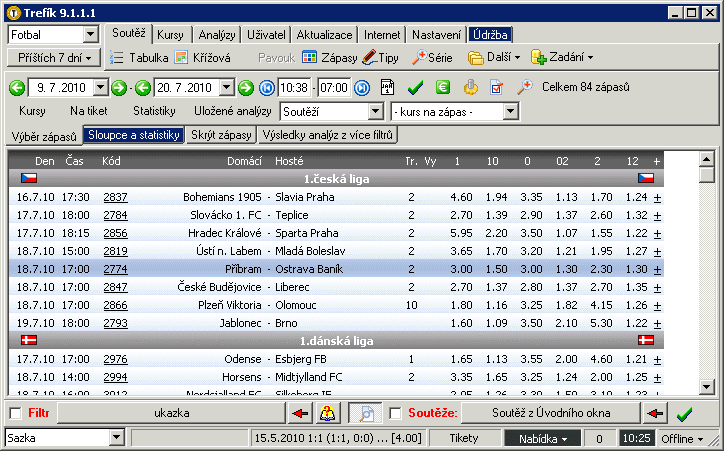Select the Plzeň Viktoria - Olomouc row
Viewport: 724px width, 451px height.
[x=336, y=305]
